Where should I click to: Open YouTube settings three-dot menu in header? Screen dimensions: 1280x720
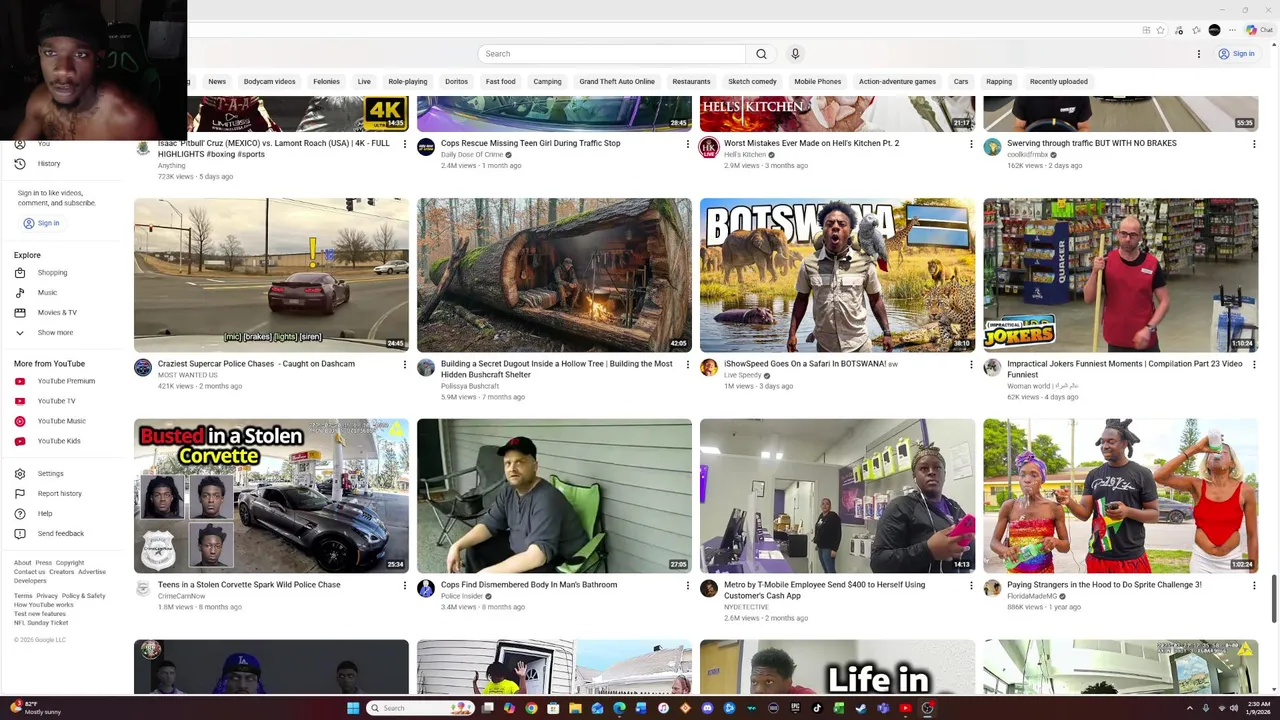[x=1198, y=54]
